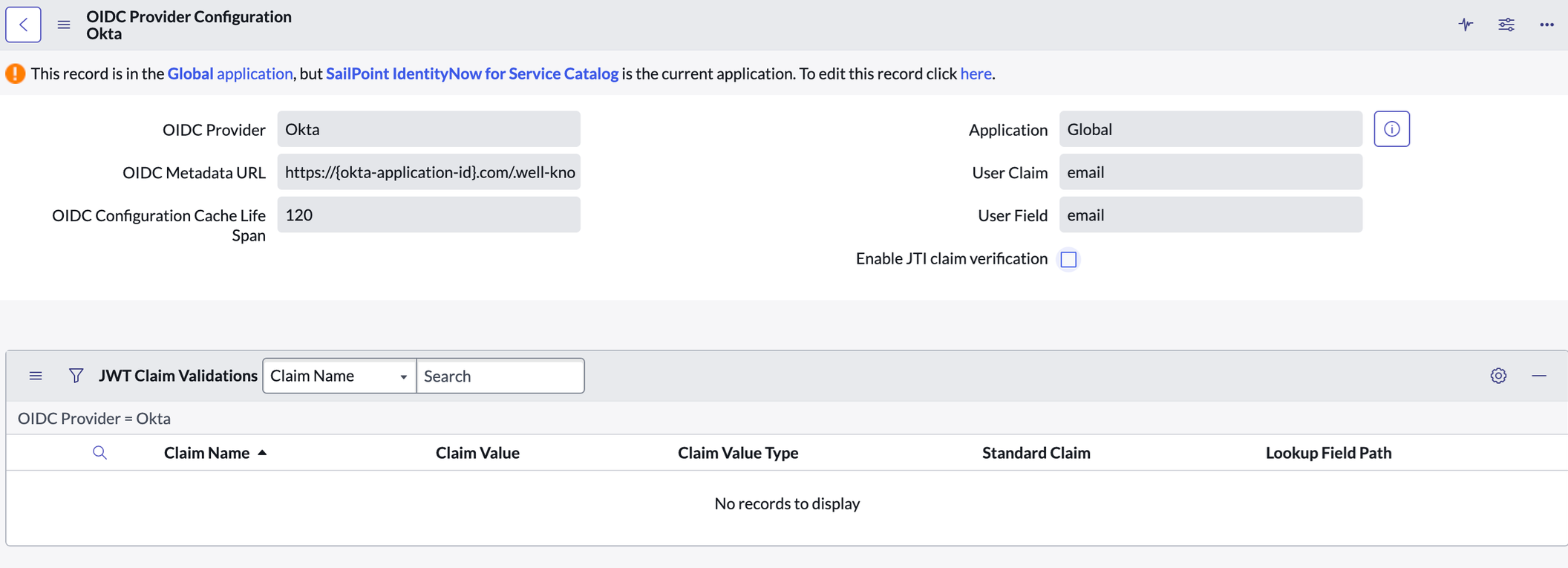The height and width of the screenshot is (568, 1568).
Task: Click the 'No records to display' text
Action: [787, 503]
